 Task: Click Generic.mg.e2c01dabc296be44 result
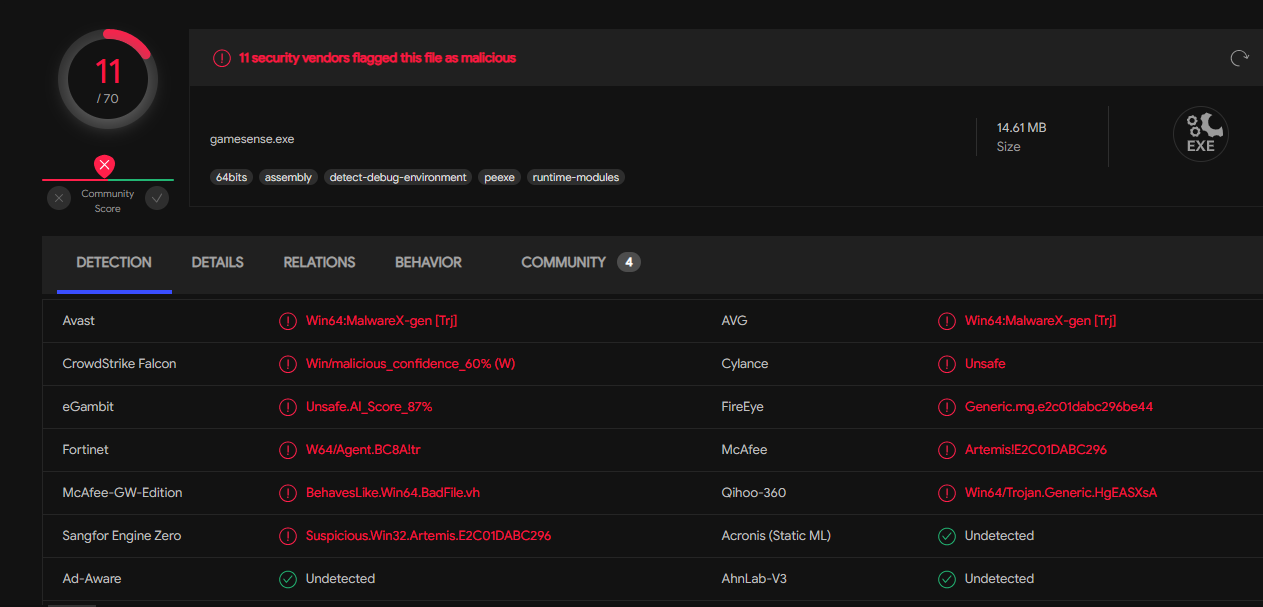1059,407
